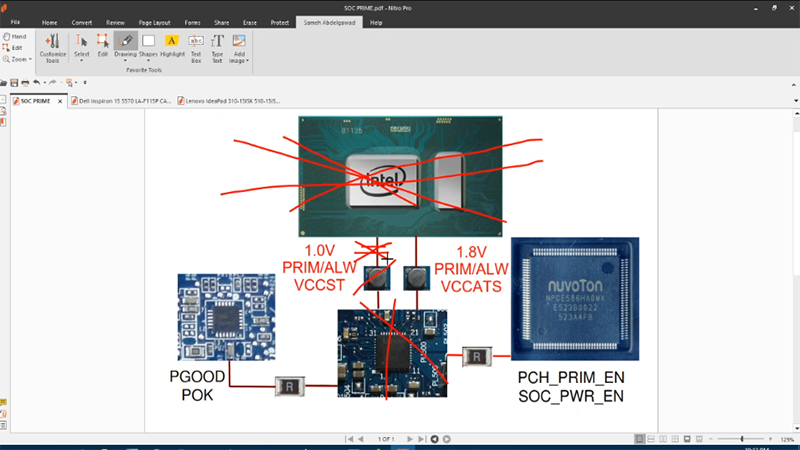Switch to the Review tab
The image size is (800, 450).
pyautogui.click(x=115, y=22)
